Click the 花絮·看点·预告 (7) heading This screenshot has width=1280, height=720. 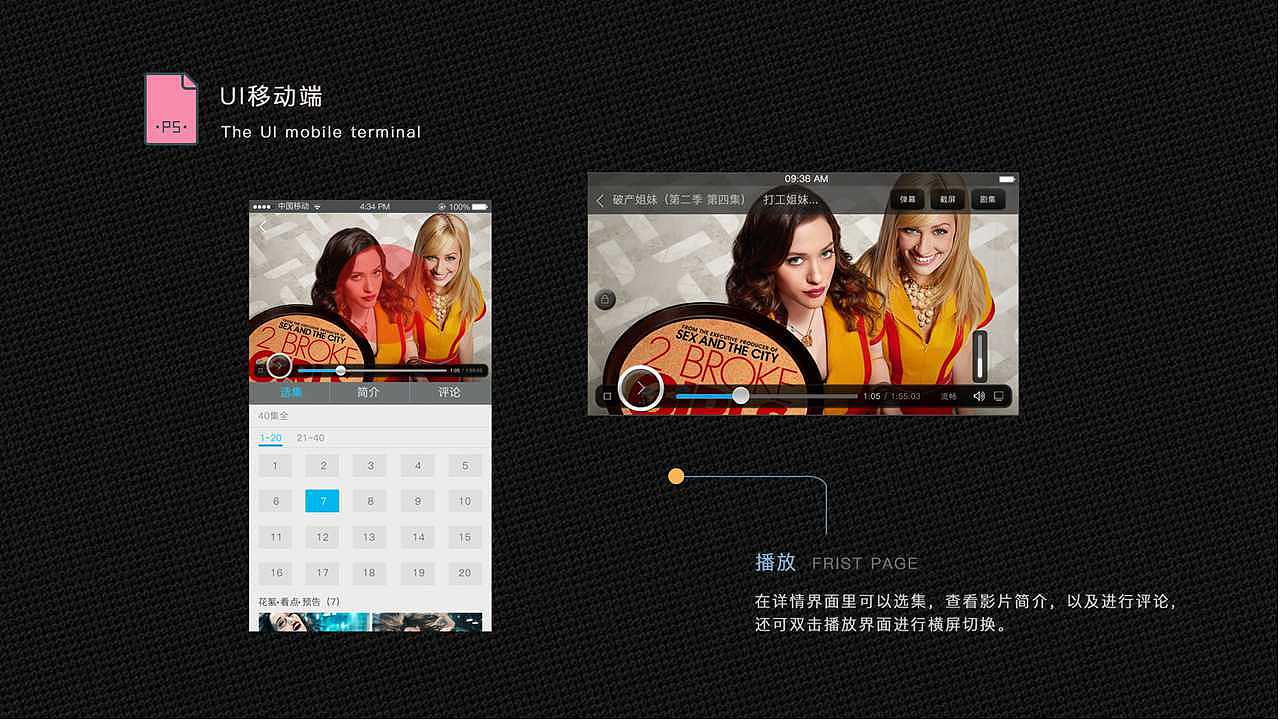point(299,602)
